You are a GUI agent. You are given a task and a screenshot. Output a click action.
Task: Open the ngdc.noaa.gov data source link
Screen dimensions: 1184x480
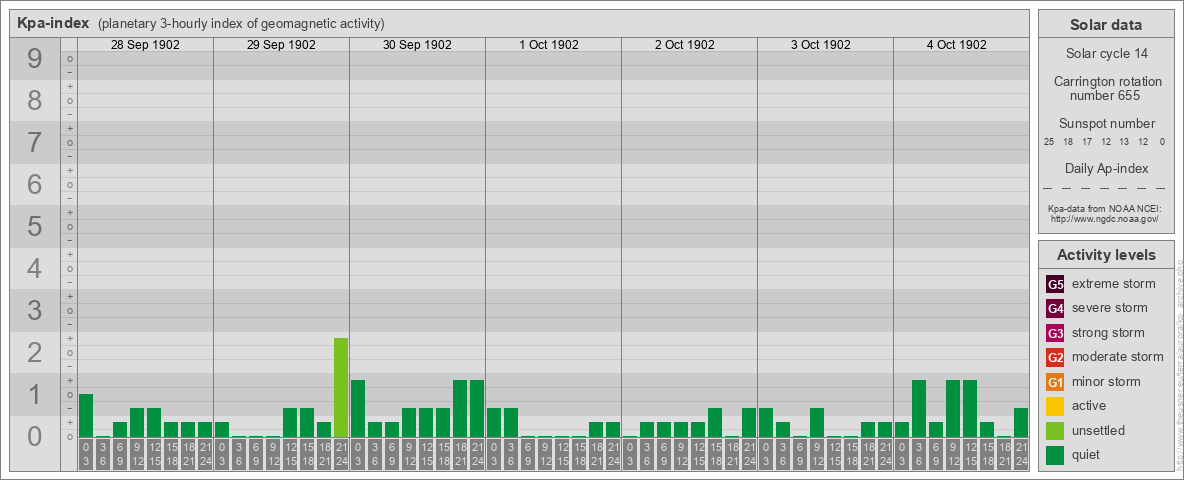tap(1105, 218)
